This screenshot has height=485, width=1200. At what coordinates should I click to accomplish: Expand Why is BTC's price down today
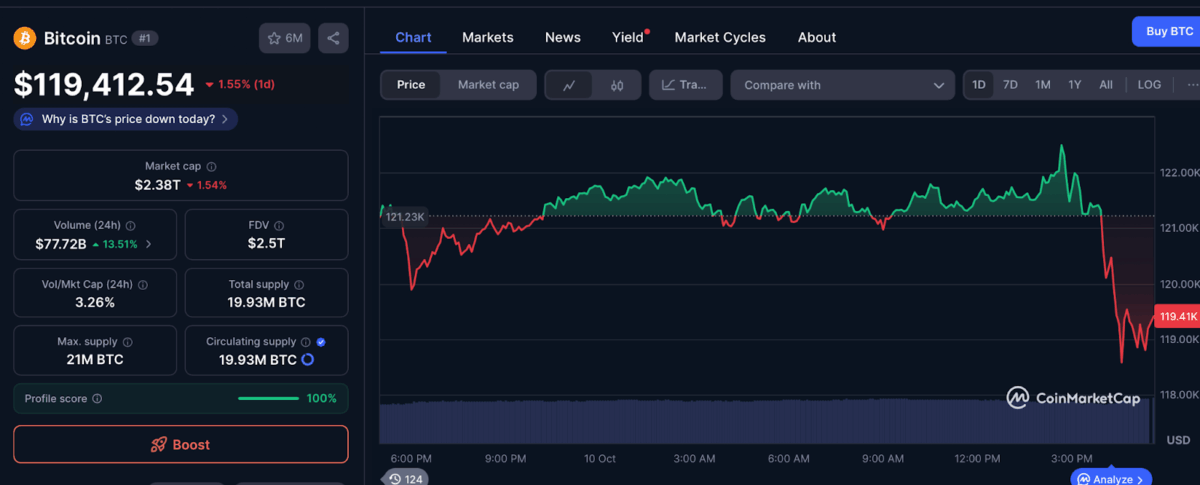tap(126, 119)
